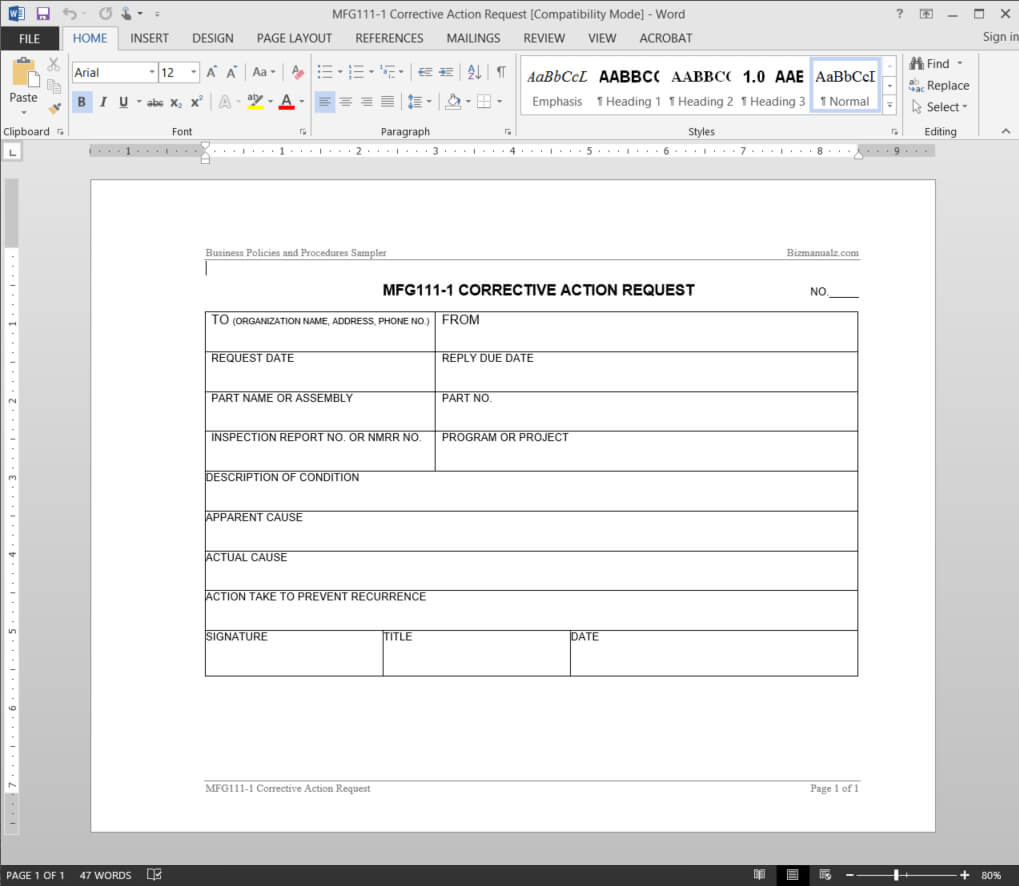The image size is (1019, 886).
Task: Switch to the DESIGN tab
Action: (213, 38)
